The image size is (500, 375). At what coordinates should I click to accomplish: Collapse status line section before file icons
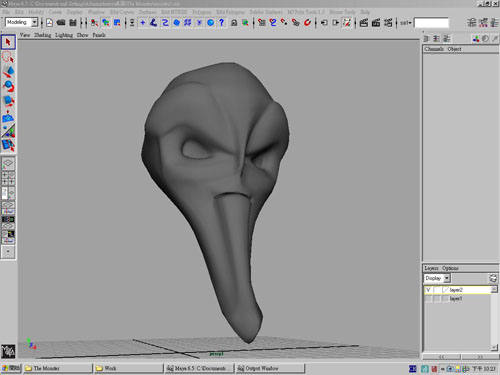pyautogui.click(x=42, y=23)
